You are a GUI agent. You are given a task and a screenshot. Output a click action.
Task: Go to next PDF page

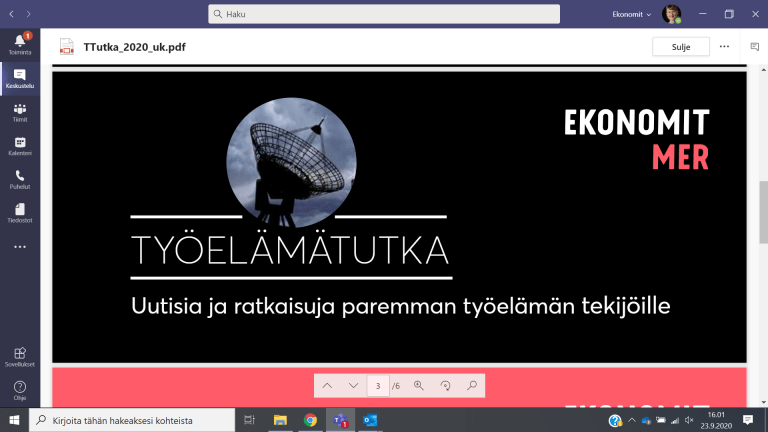(x=353, y=385)
